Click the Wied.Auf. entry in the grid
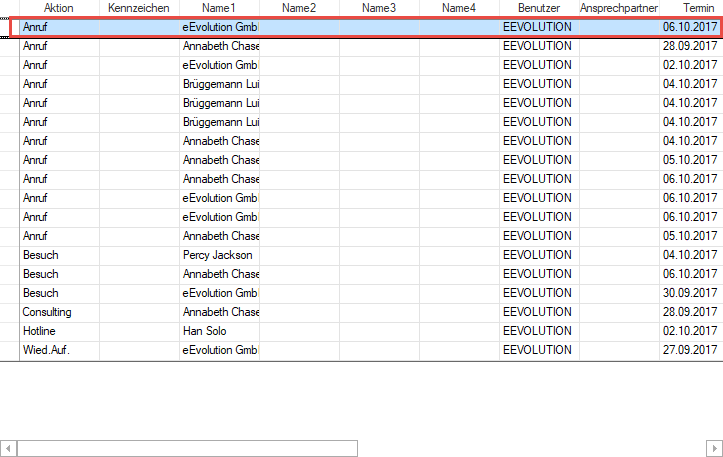This screenshot has width=723, height=457. (x=59, y=350)
